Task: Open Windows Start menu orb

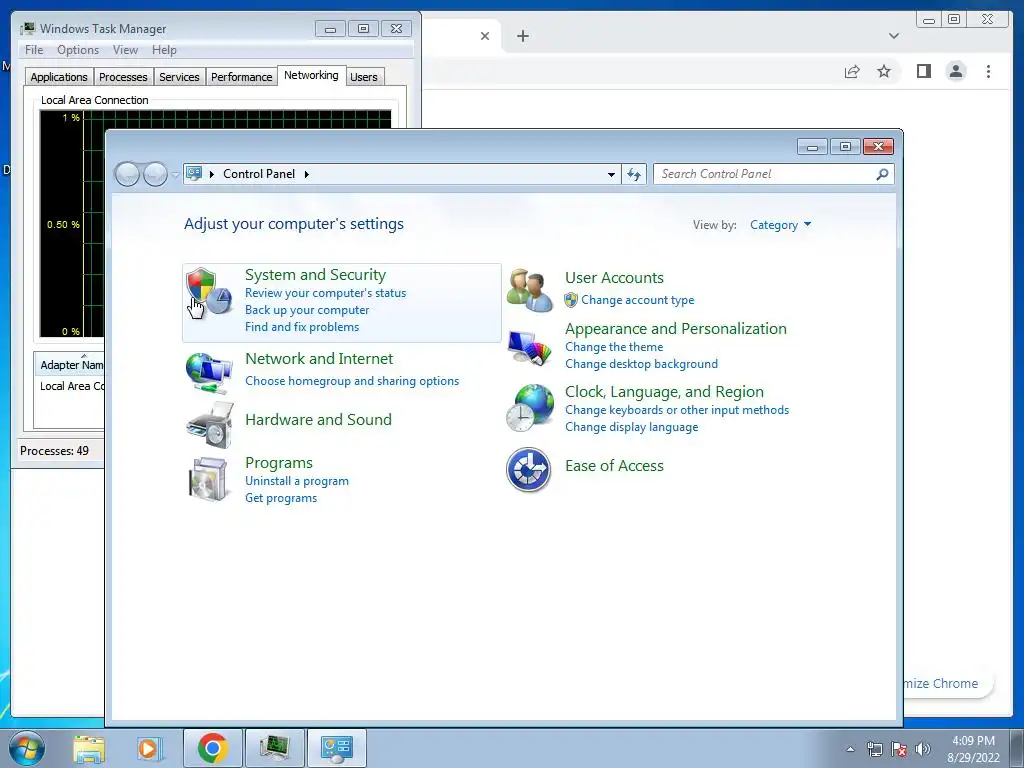Action: click(x=27, y=748)
